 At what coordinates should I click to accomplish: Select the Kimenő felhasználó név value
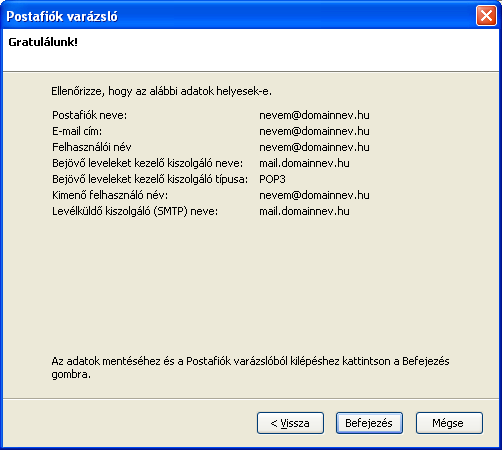[314, 195]
